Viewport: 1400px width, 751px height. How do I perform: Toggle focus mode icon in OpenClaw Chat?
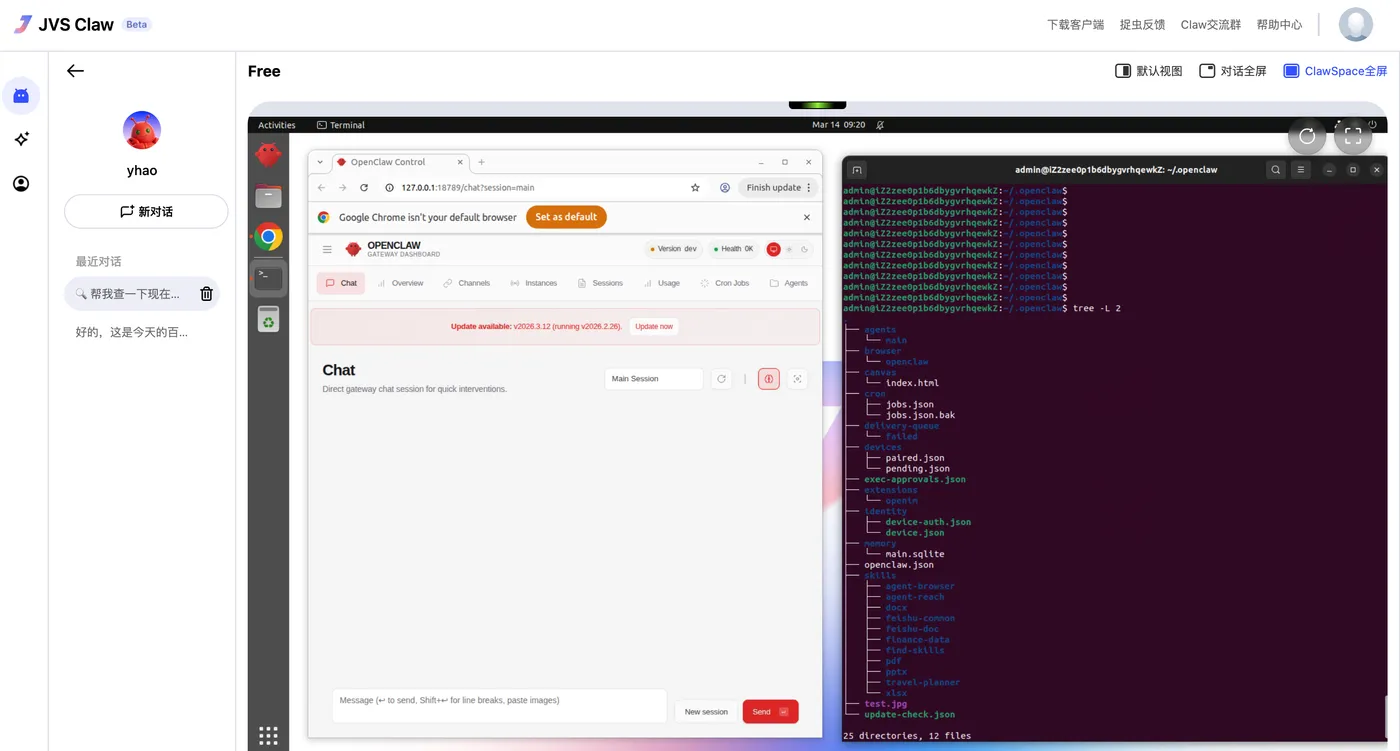click(797, 379)
